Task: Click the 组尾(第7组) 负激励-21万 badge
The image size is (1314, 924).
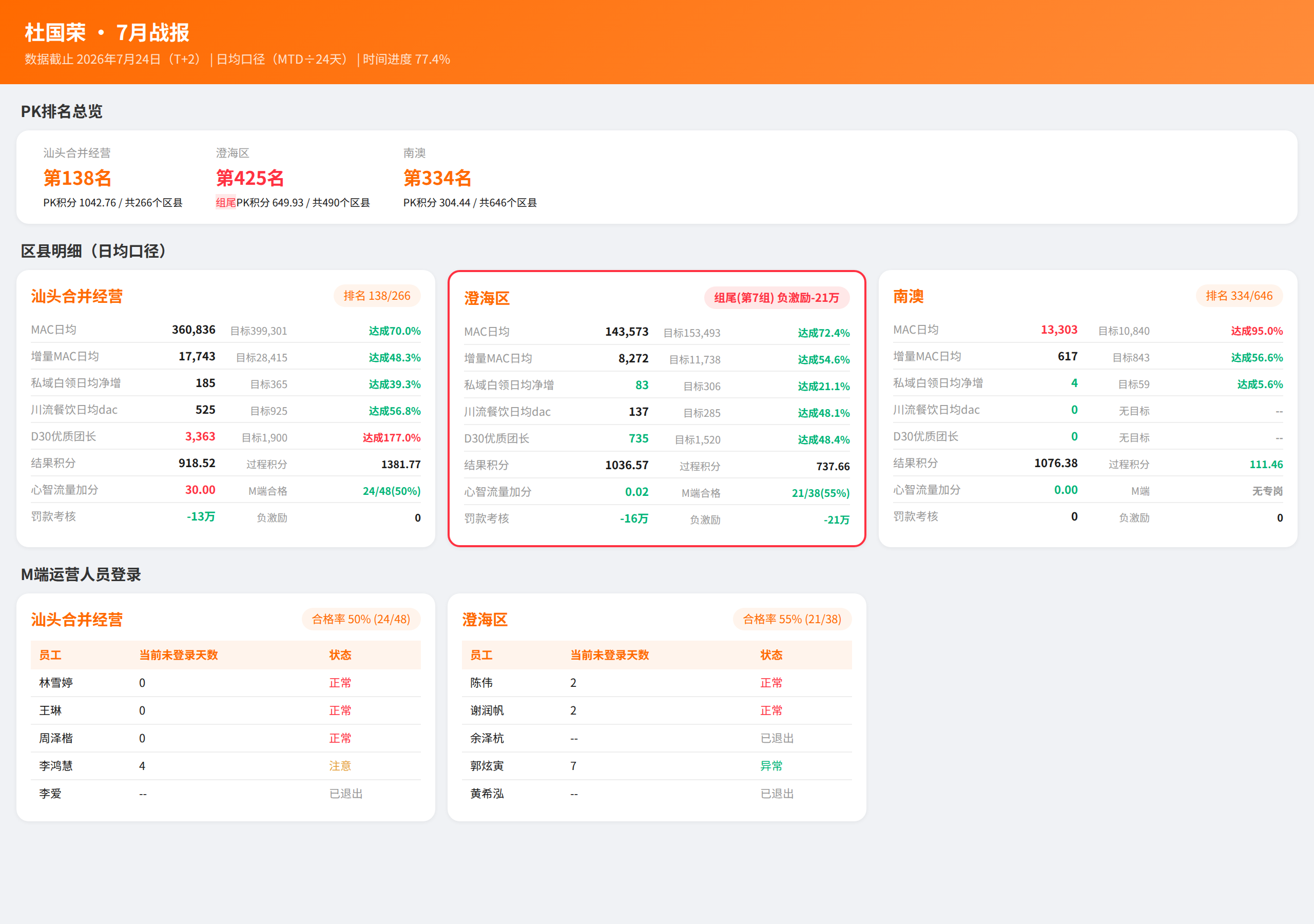Action: click(777, 298)
